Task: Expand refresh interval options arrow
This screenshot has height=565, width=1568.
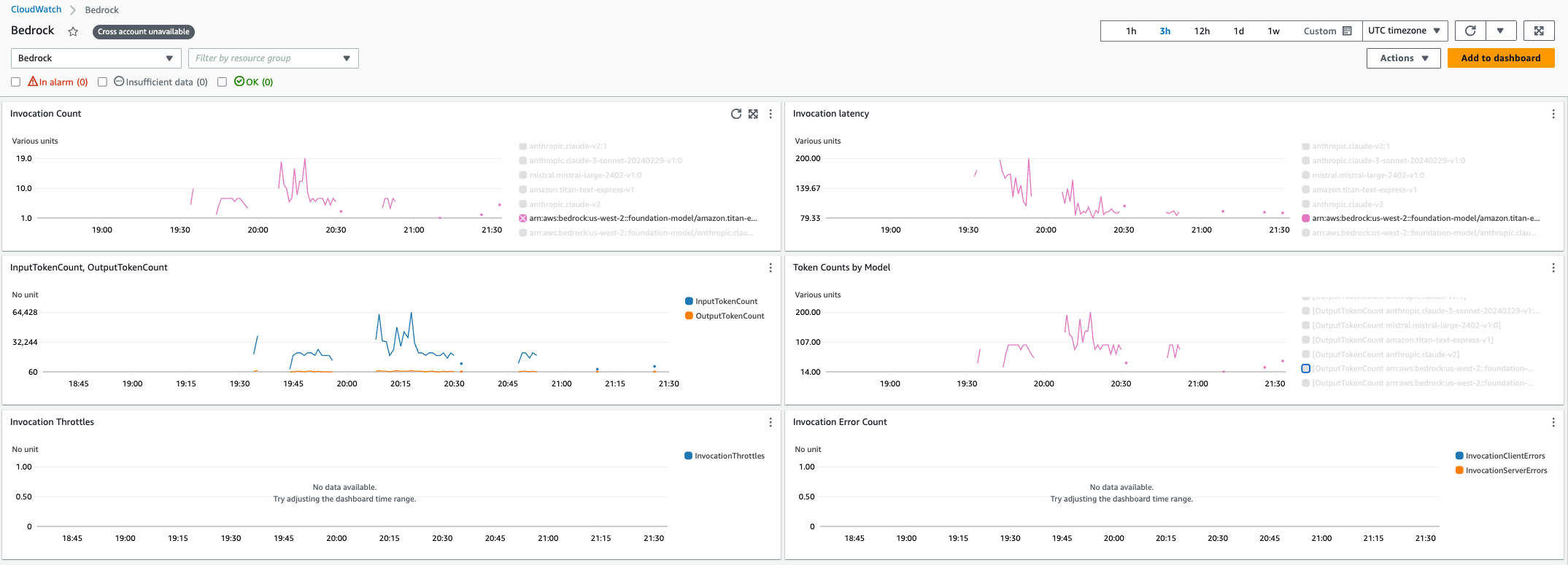Action: [1500, 31]
